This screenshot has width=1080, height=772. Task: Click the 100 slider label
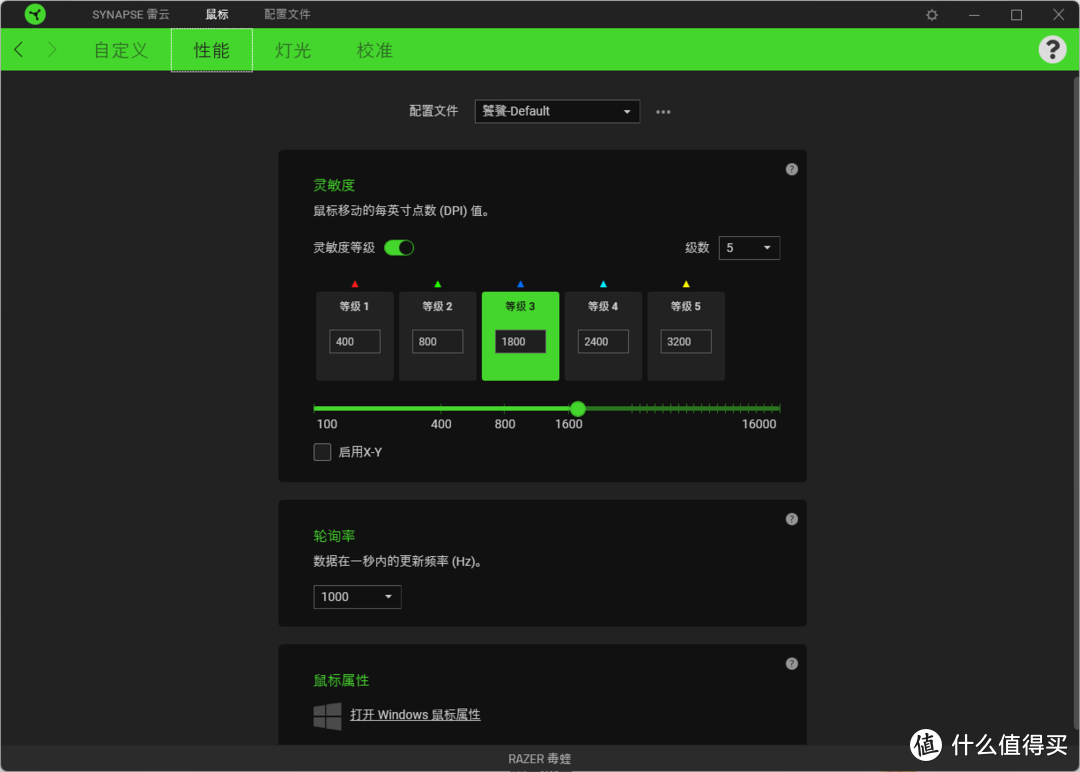[326, 424]
